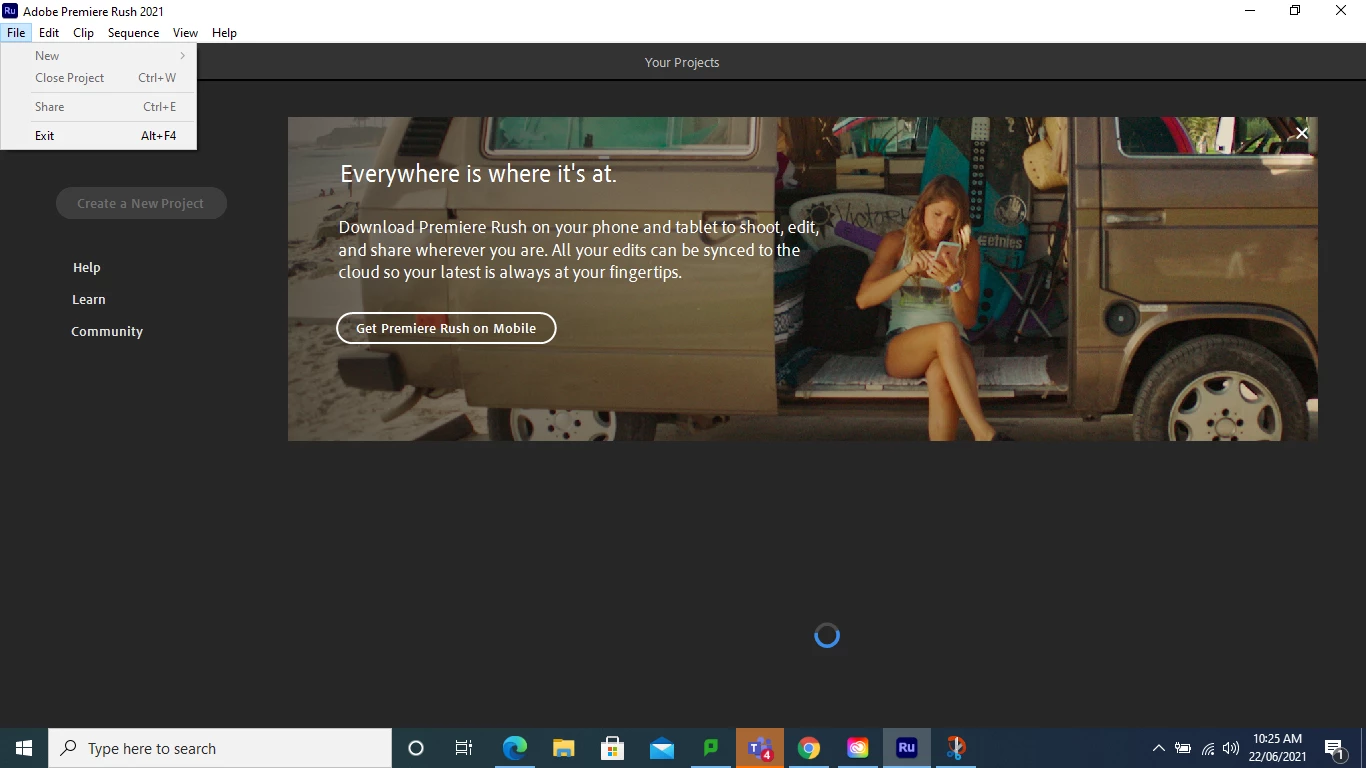Click the 'Everywhere is where it's at.' headline

click(x=478, y=174)
